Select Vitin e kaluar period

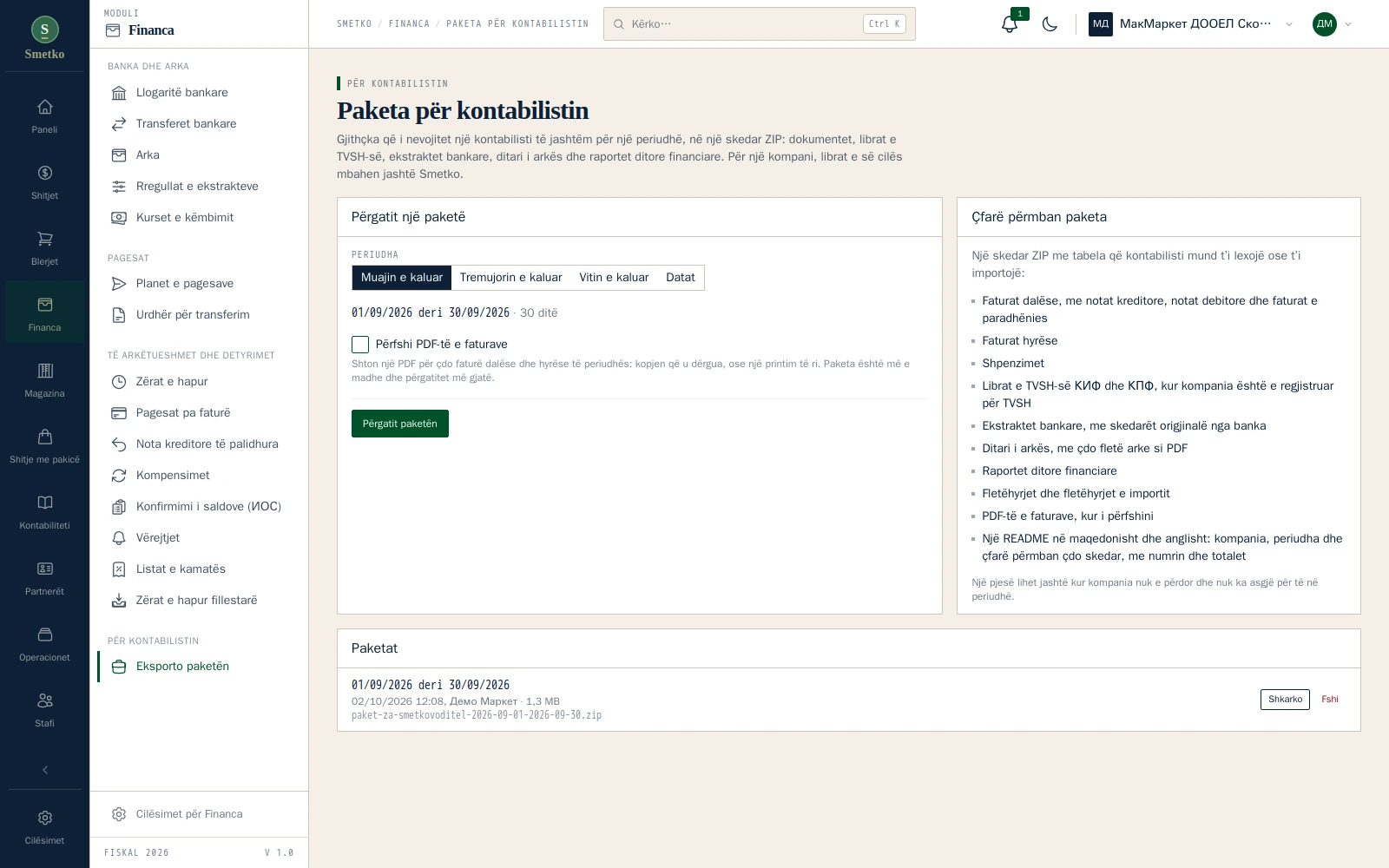[x=614, y=278]
